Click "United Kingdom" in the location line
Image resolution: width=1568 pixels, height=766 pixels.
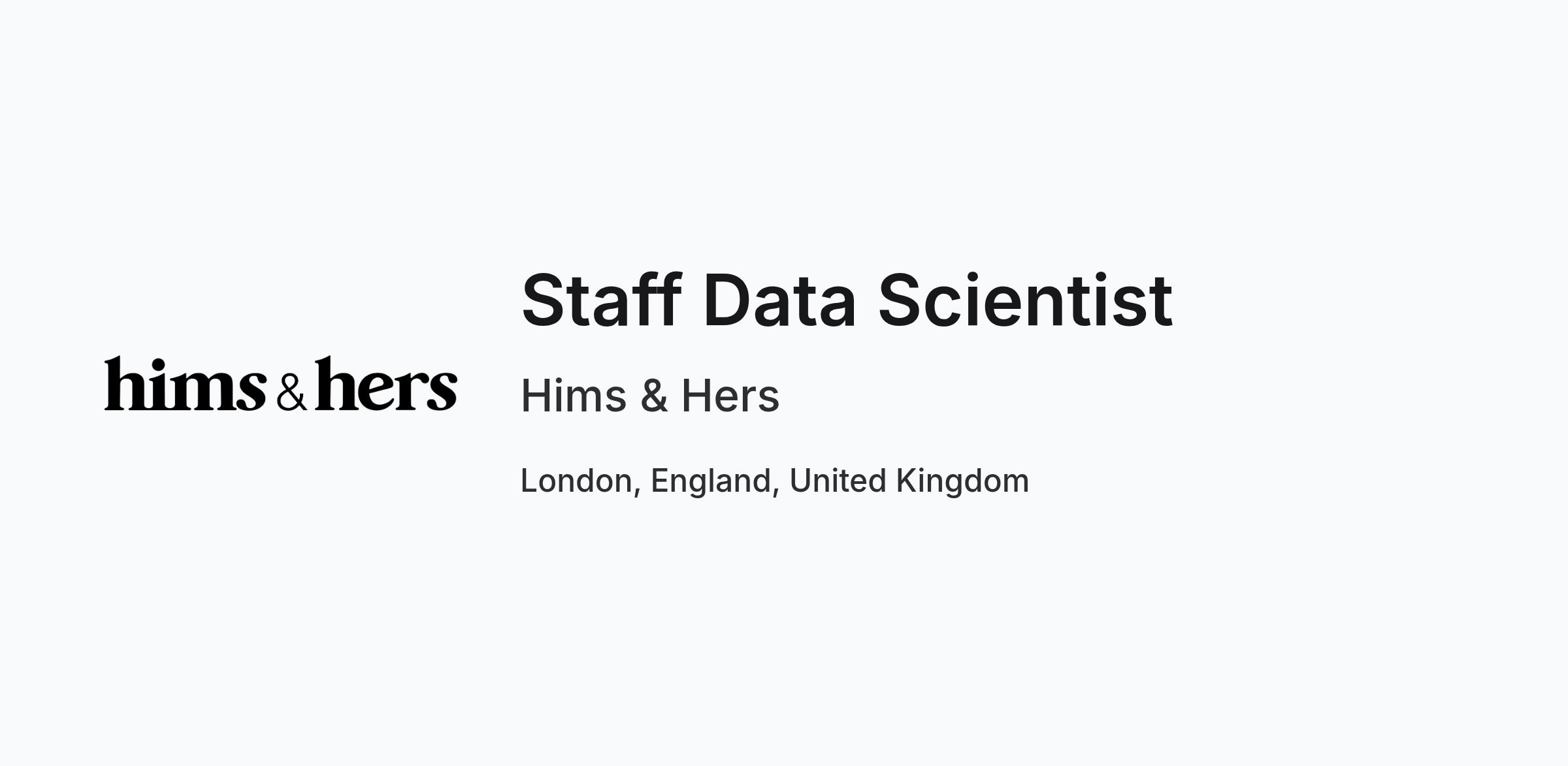[x=909, y=482]
